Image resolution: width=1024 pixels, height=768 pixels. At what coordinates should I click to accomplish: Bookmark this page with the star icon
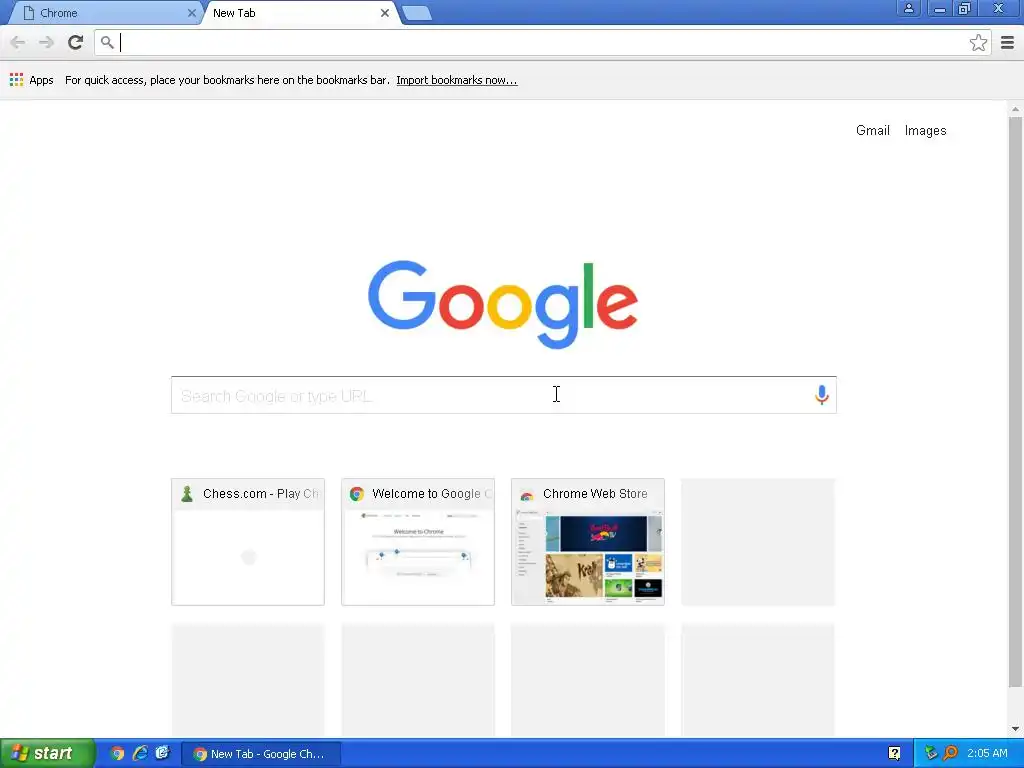point(978,42)
